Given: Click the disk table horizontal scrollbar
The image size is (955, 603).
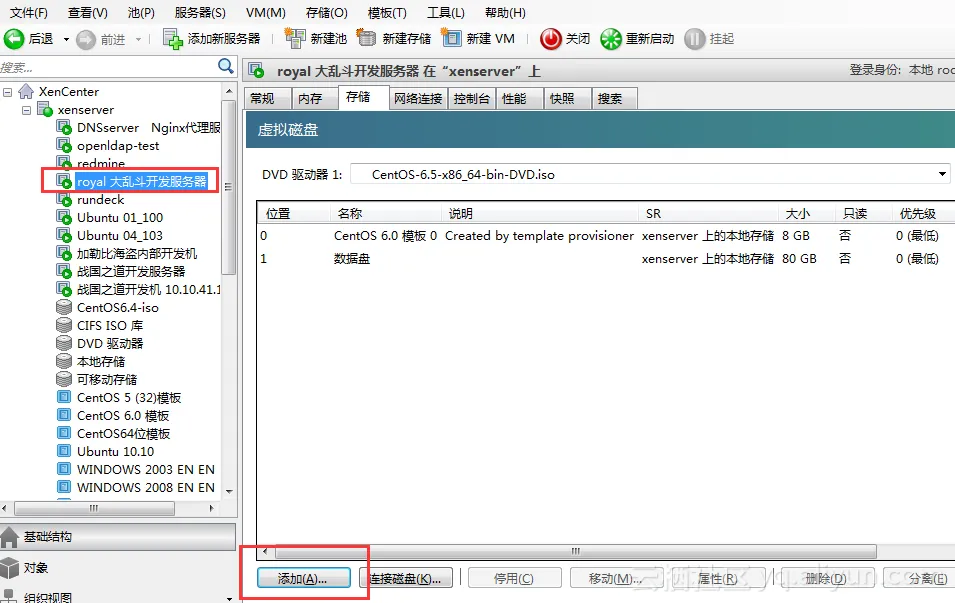Looking at the screenshot, I should (x=576, y=551).
